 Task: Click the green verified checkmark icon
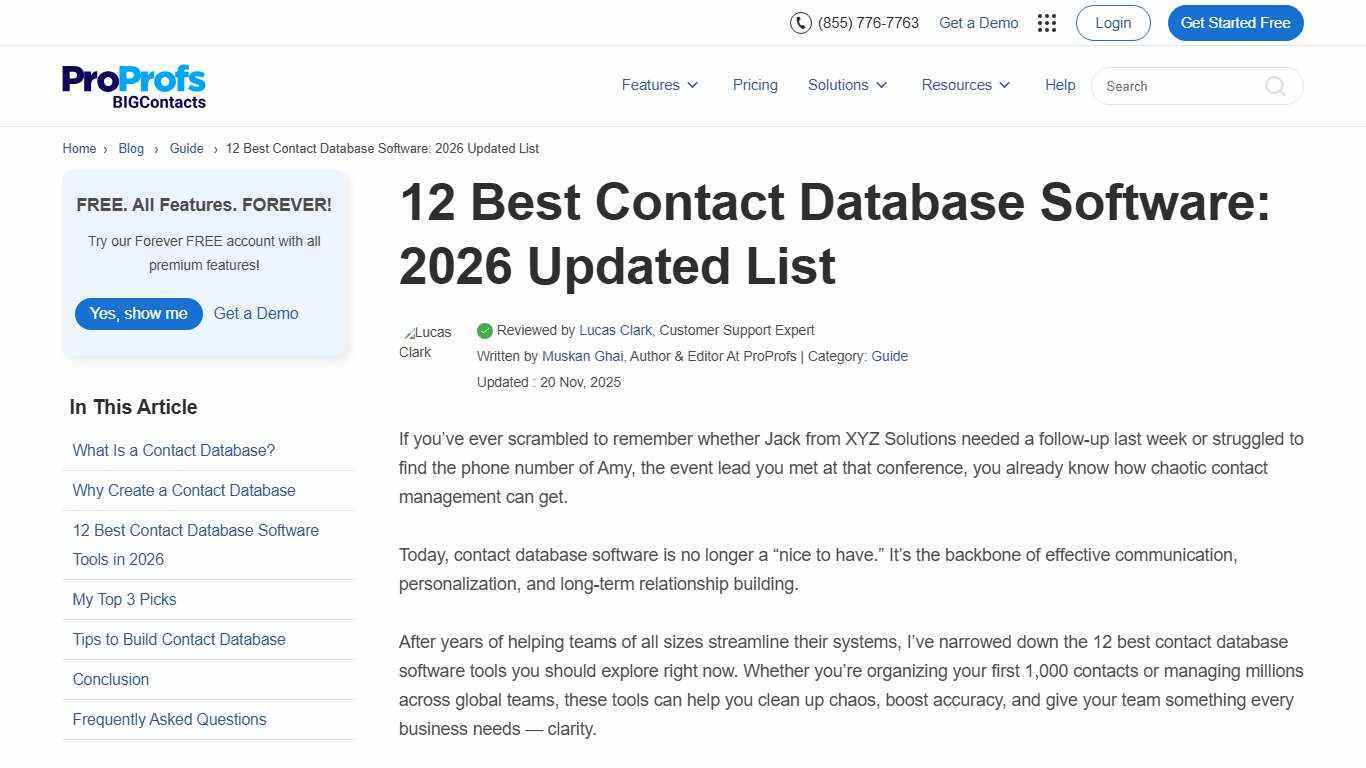[x=485, y=330]
